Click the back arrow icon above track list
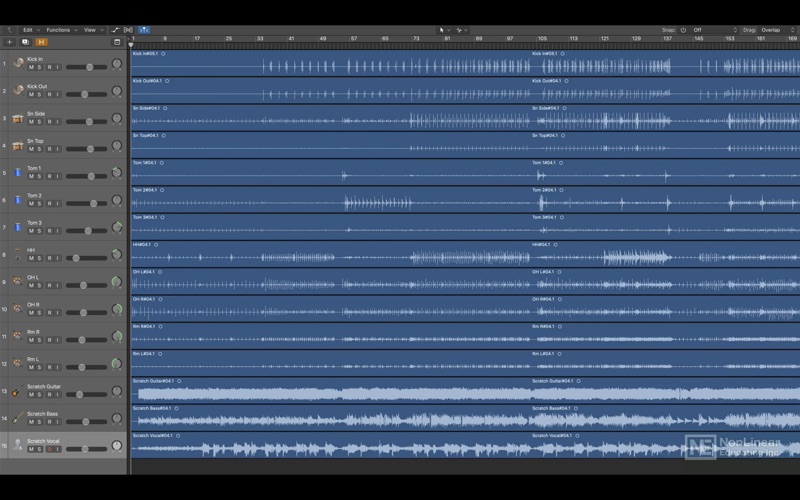Viewport: 800px width, 500px height. [x=9, y=30]
